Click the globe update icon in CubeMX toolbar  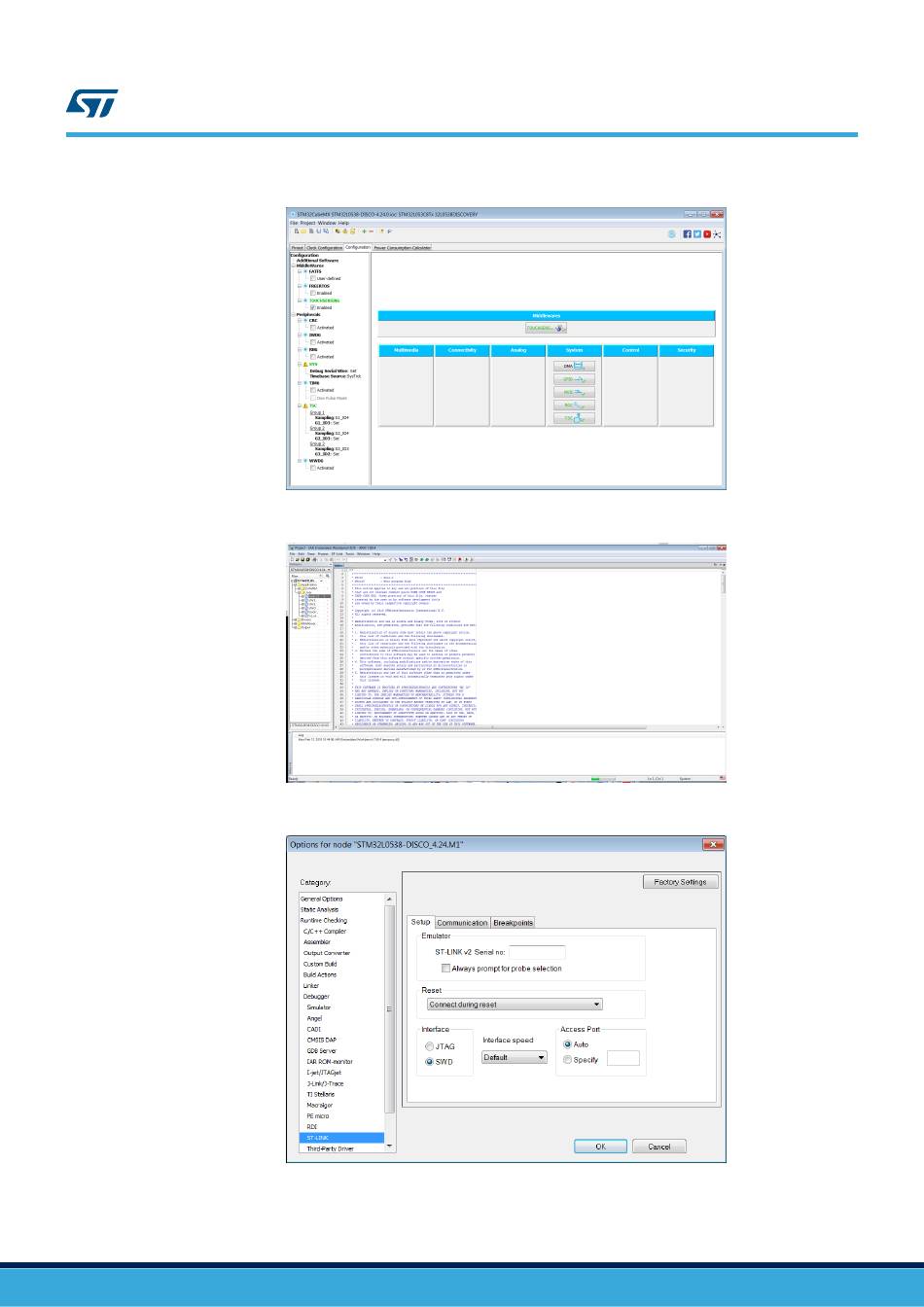point(672,233)
